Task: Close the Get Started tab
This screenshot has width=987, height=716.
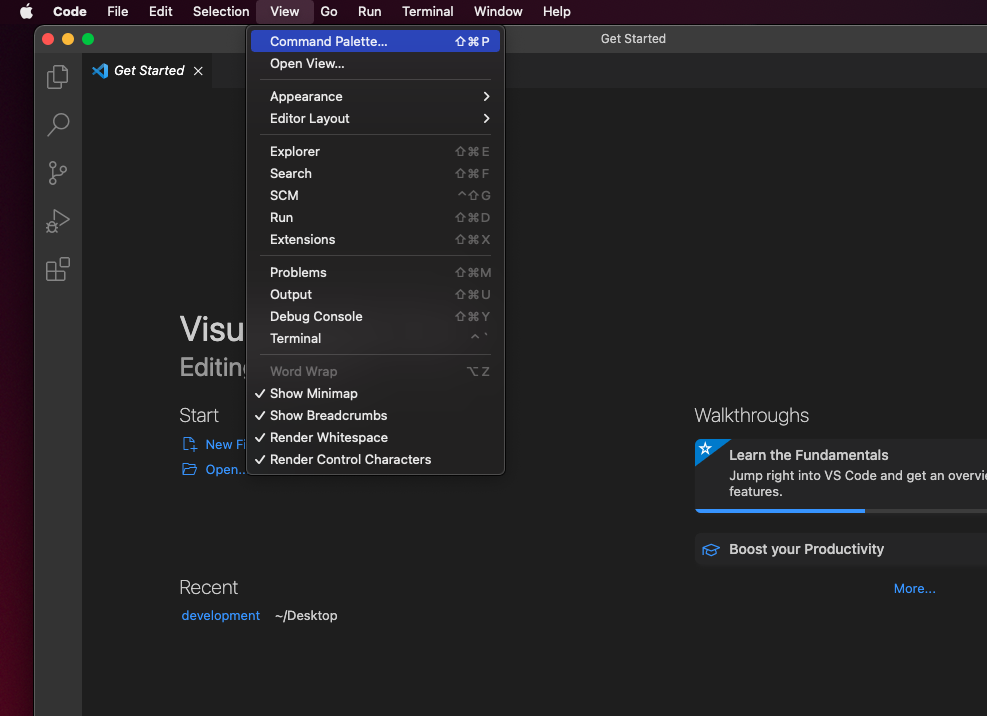Action: pos(198,71)
